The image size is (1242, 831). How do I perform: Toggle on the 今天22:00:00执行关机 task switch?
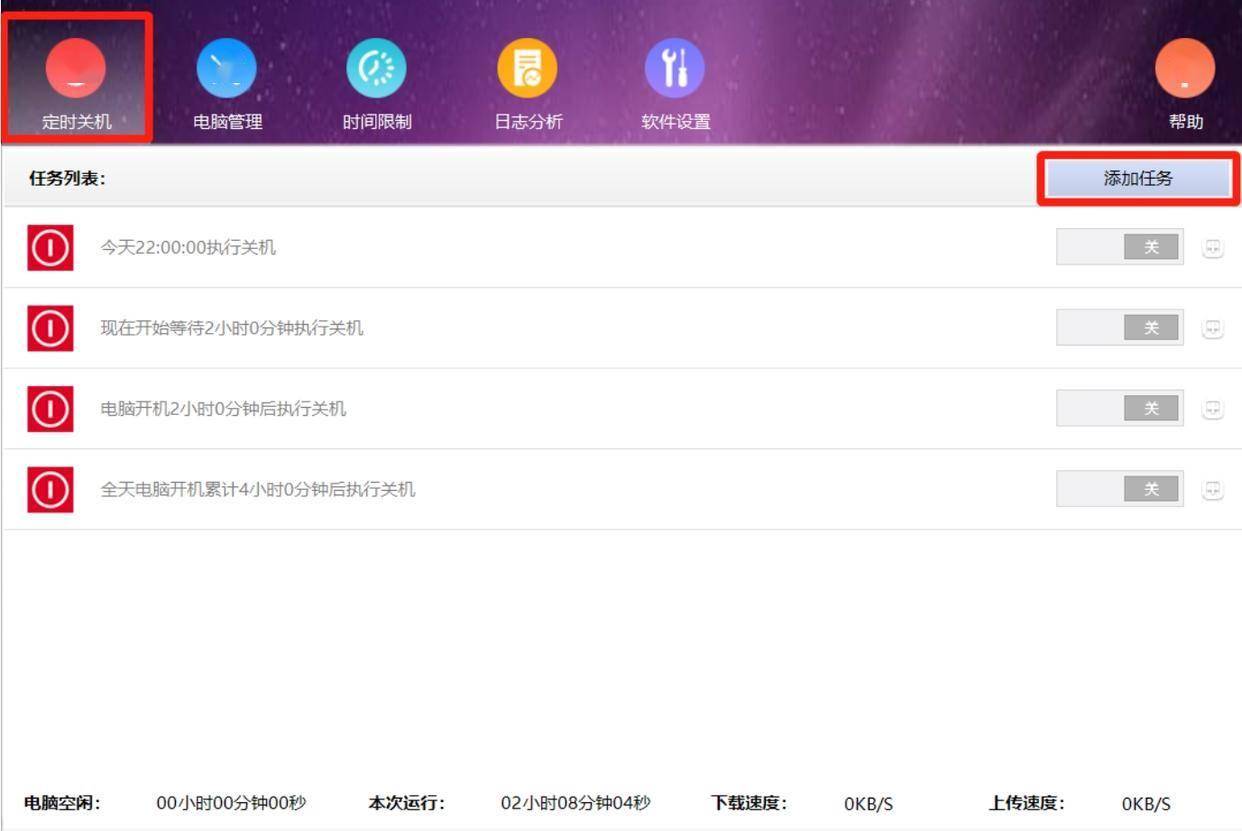click(1119, 247)
